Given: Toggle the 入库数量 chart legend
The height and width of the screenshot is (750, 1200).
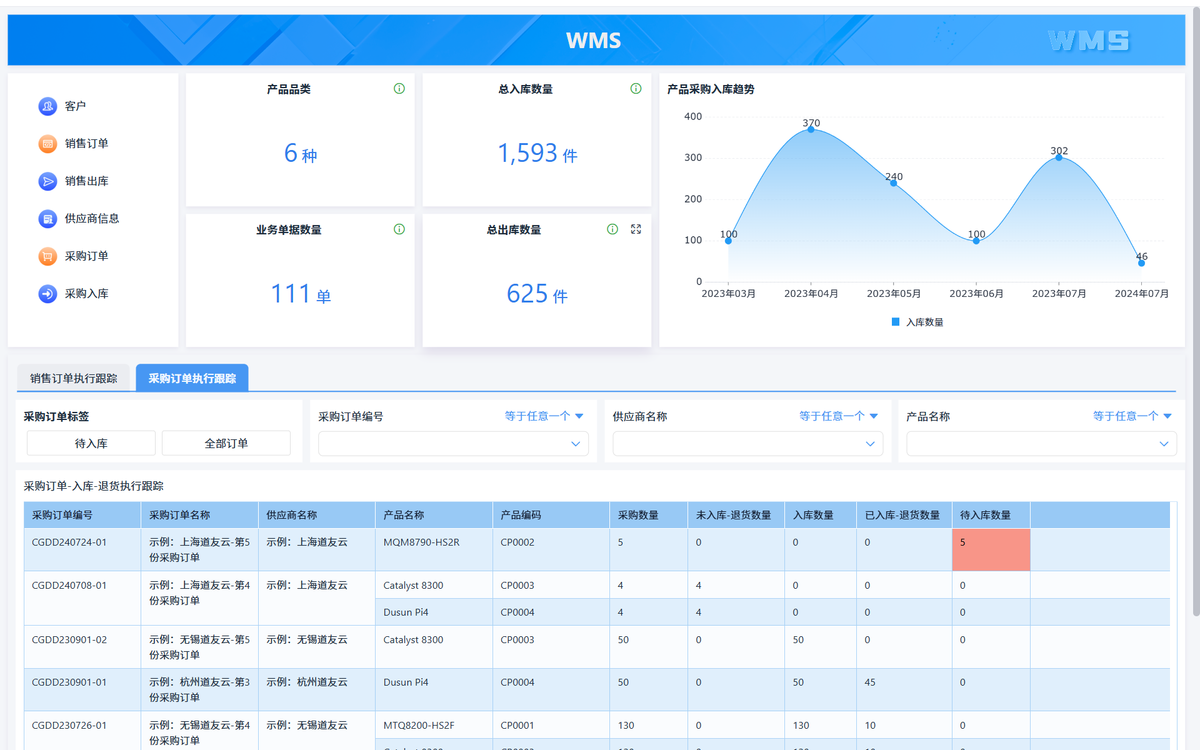Looking at the screenshot, I should [x=917, y=322].
